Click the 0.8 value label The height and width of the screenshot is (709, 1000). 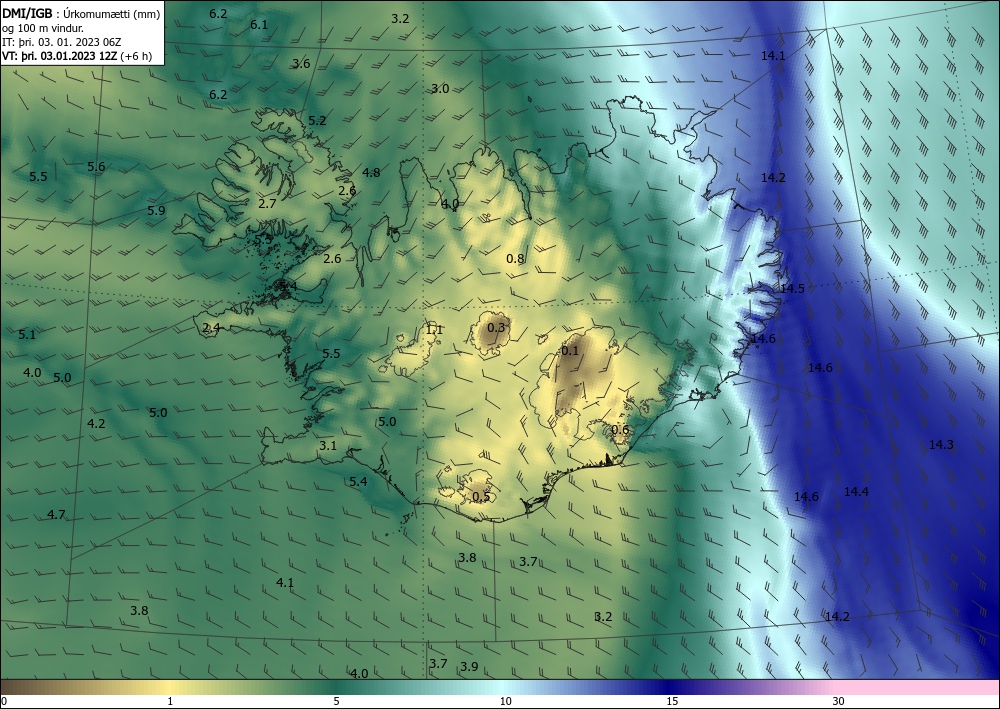(515, 258)
